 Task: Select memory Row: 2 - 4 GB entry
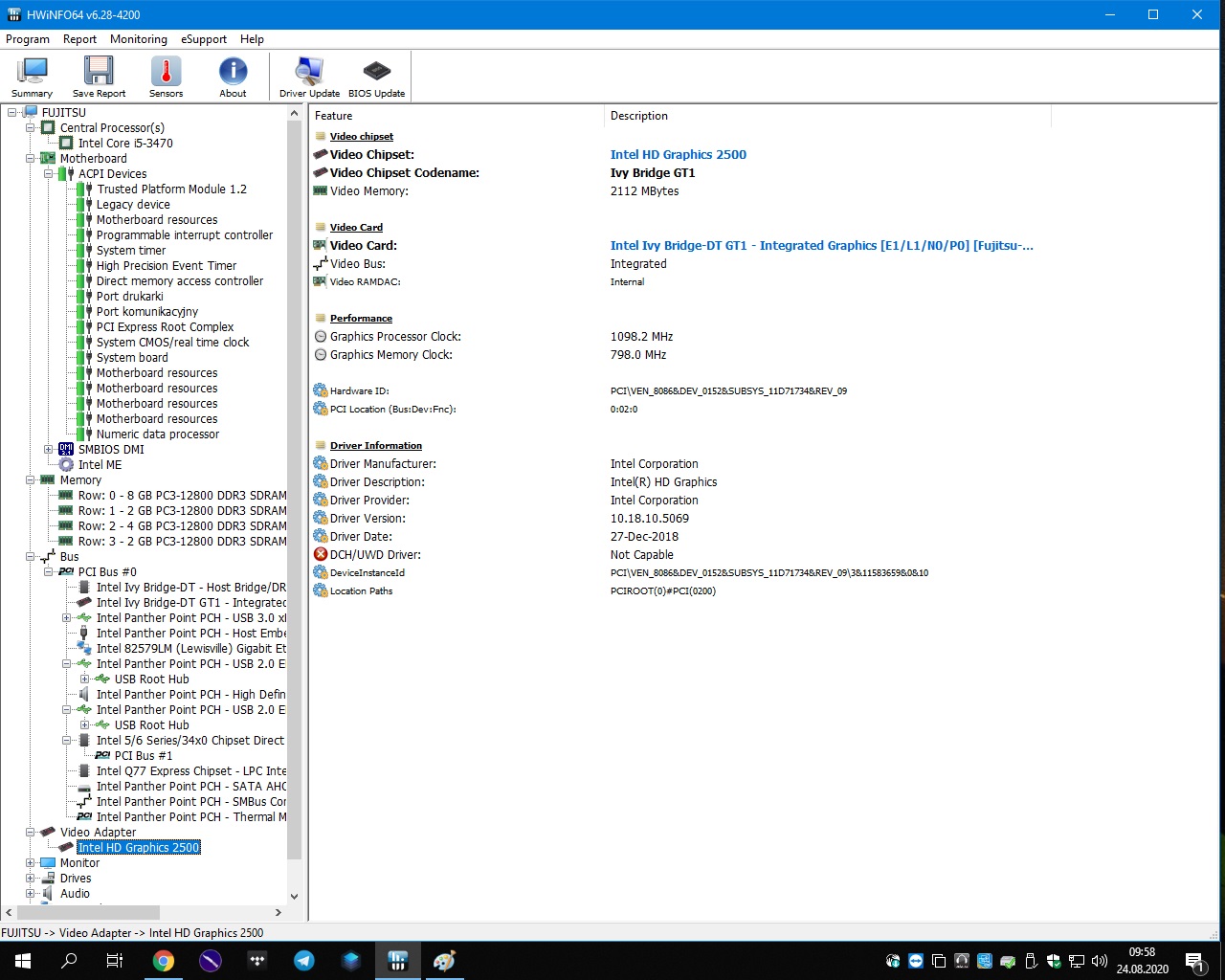[182, 525]
